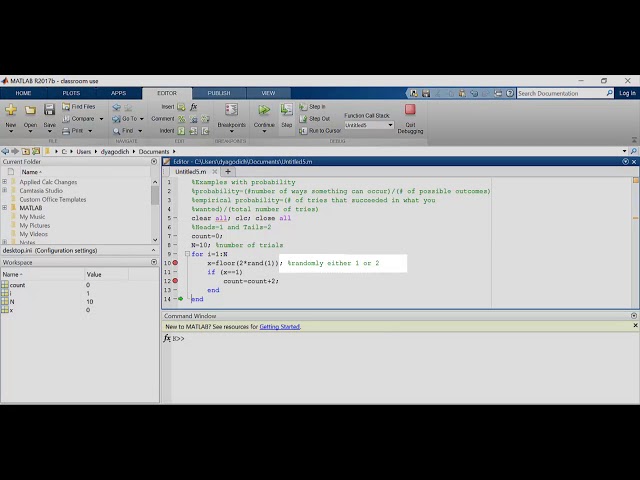Click the Open folder icon
The width and height of the screenshot is (640, 480).
pos(30,110)
